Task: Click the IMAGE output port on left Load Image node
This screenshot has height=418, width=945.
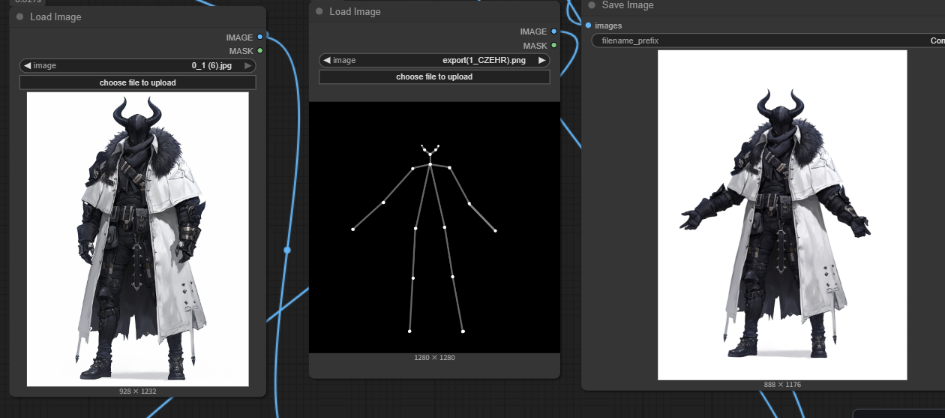Action: (x=260, y=37)
